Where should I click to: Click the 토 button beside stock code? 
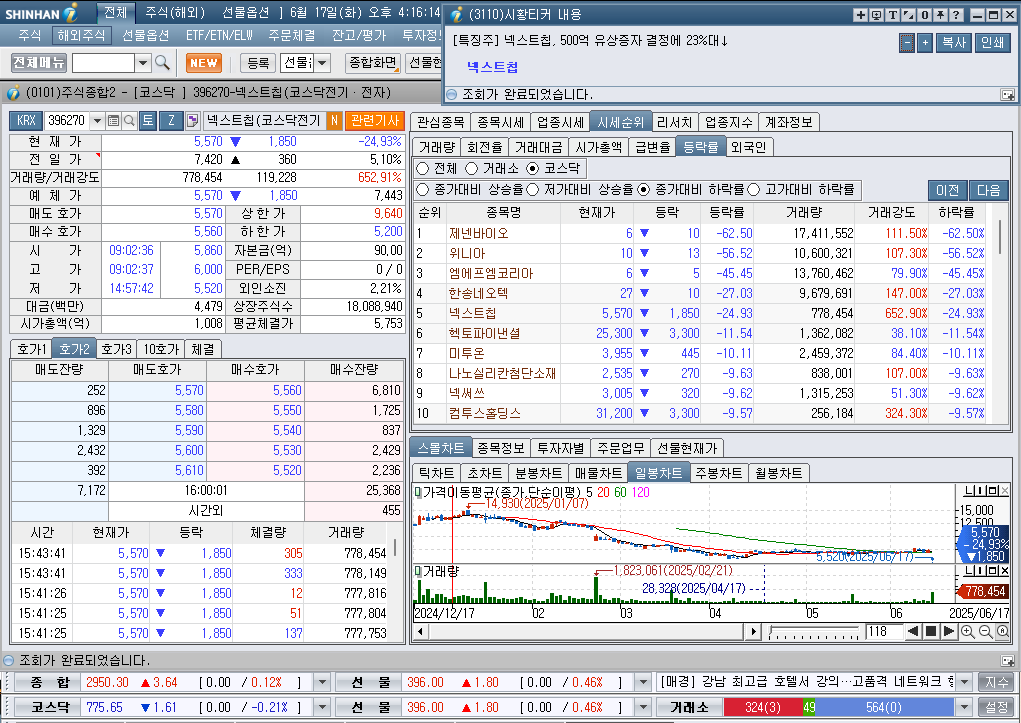(148, 120)
